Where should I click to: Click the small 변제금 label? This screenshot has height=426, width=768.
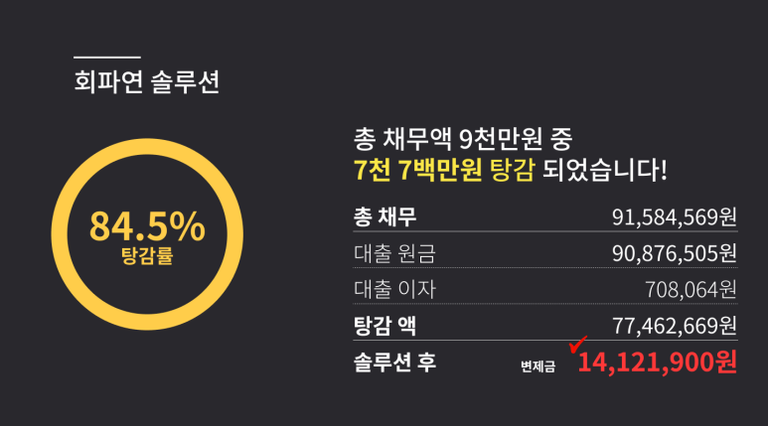click(538, 366)
